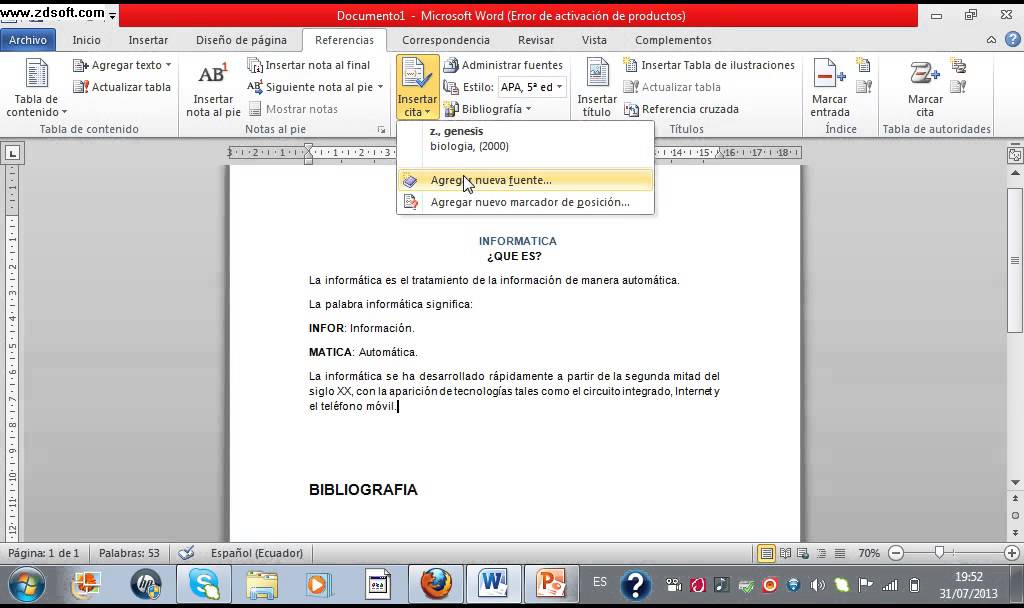1024x608 pixels.
Task: Expand the Siguiente nota al pie arrow
Action: [380, 87]
